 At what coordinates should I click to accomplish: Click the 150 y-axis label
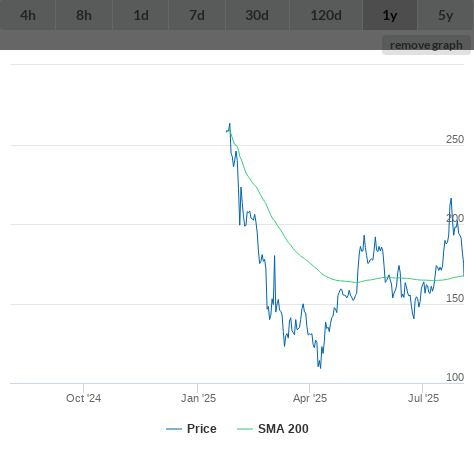point(455,298)
